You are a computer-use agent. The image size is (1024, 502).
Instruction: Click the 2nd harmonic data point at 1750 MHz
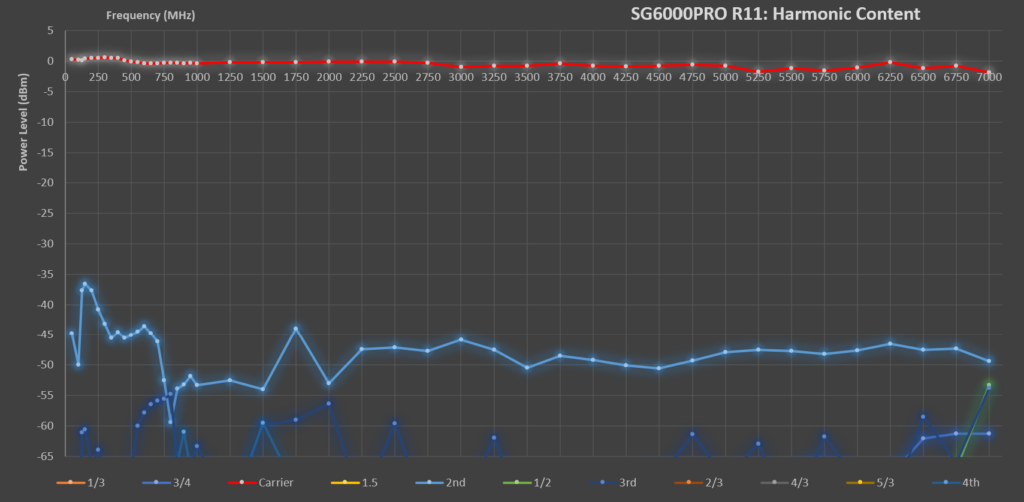[x=296, y=328]
